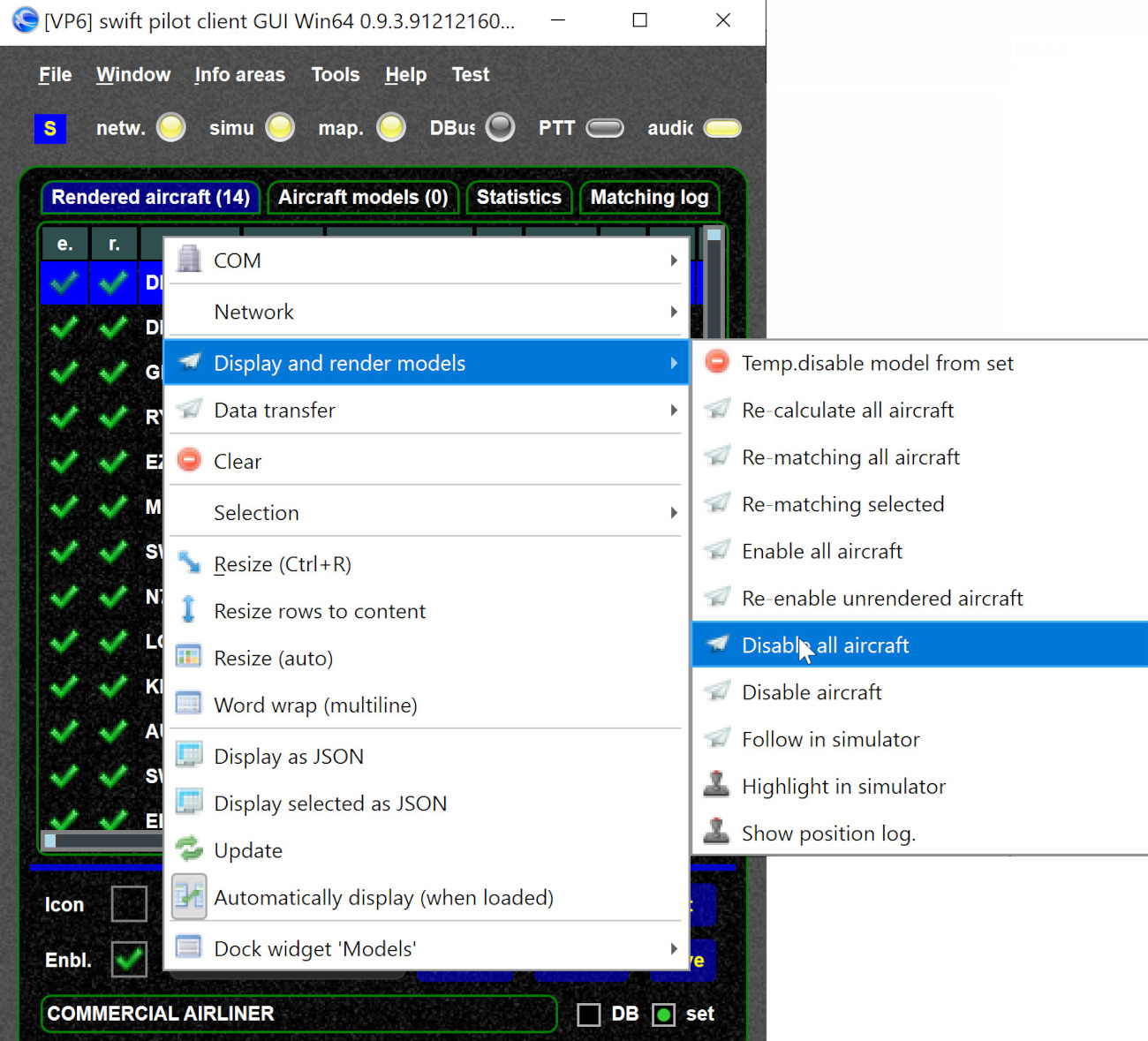Image resolution: width=1148 pixels, height=1041 pixels.
Task: Click the blue S status icon
Action: click(50, 129)
